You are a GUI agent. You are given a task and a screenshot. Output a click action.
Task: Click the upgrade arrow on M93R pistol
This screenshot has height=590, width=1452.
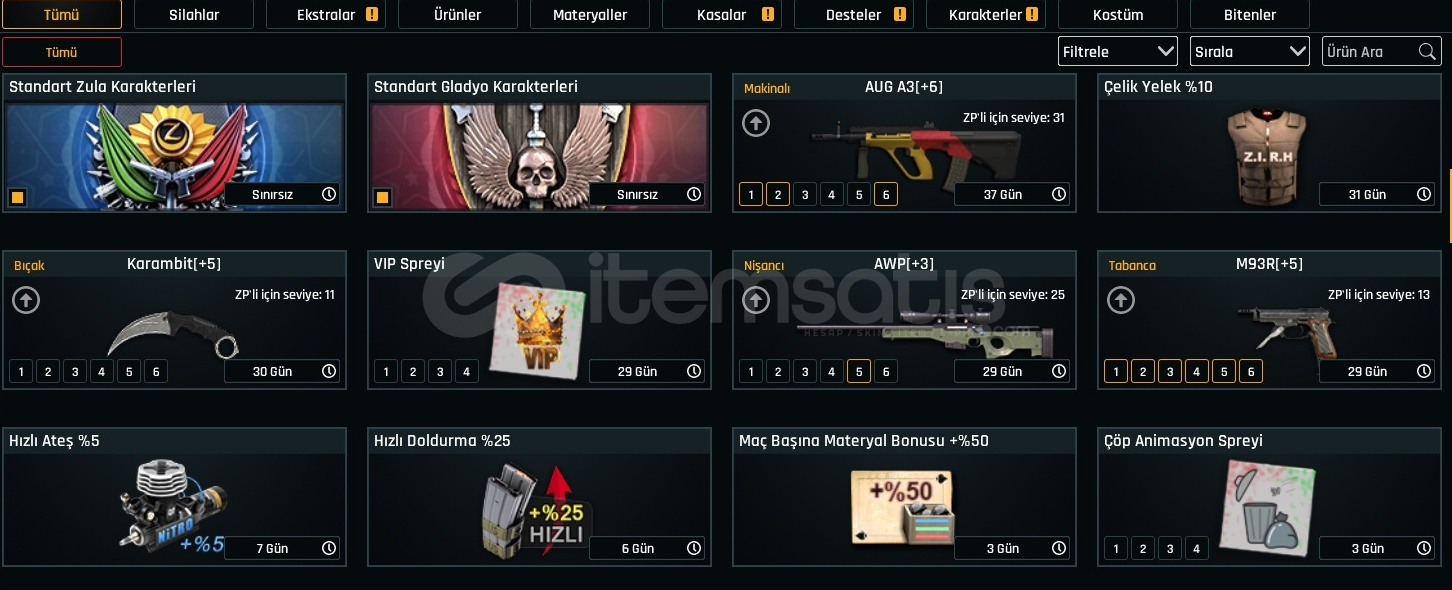(1121, 300)
